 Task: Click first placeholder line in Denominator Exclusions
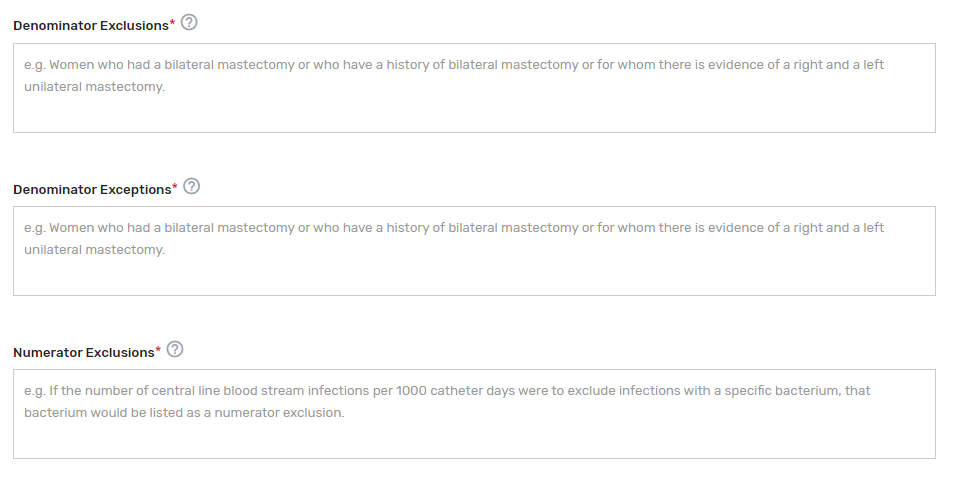tap(454, 65)
